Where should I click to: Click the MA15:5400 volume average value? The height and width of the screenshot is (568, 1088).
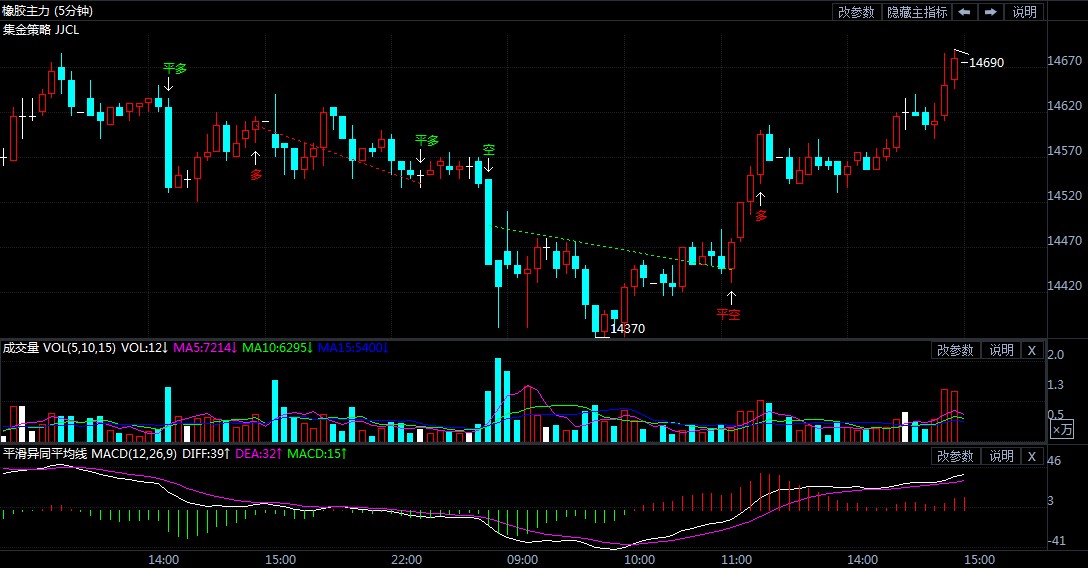point(352,347)
